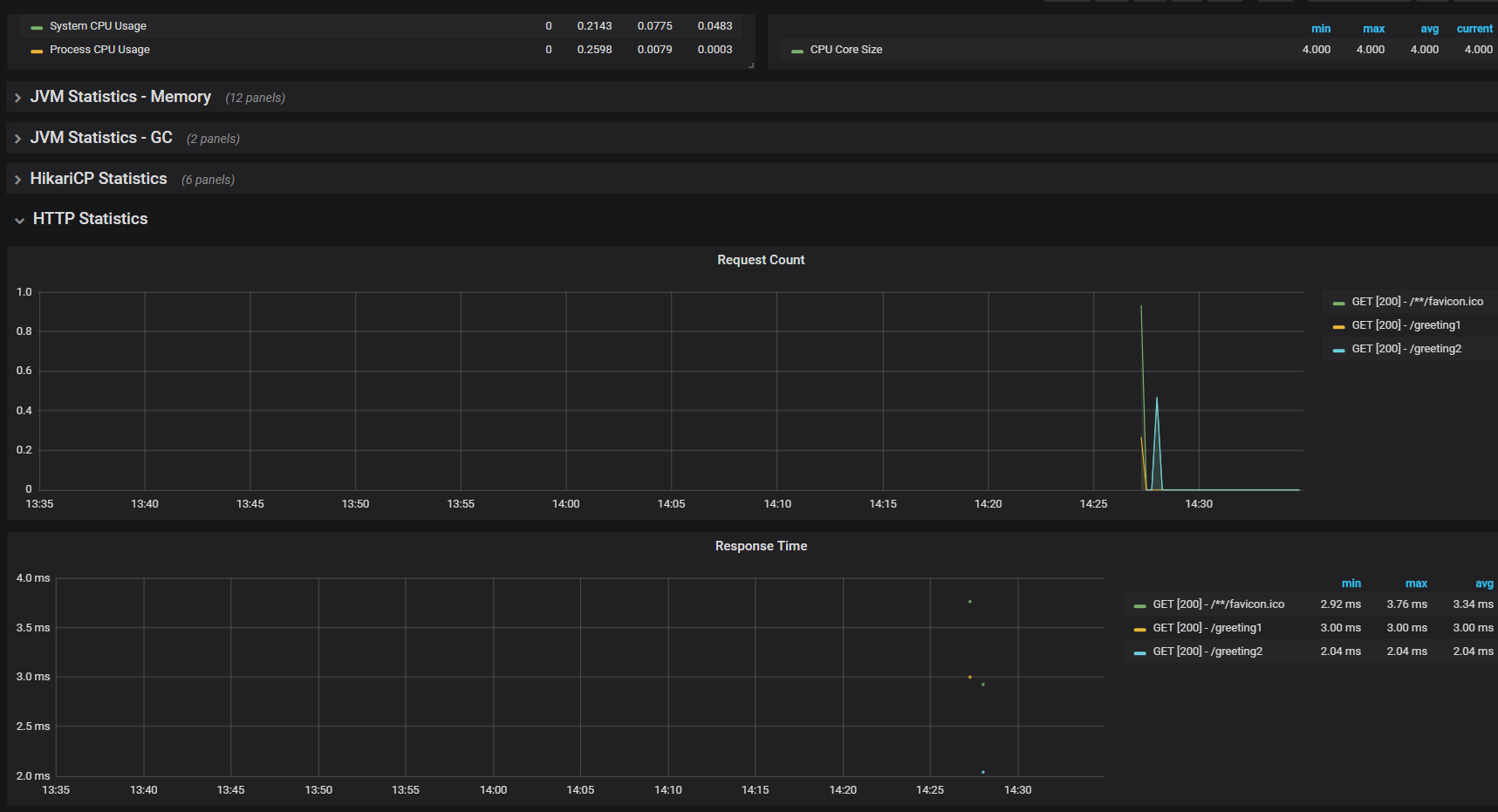Sort CPU Core Size legend by min
The width and height of the screenshot is (1498, 812).
1321,29
